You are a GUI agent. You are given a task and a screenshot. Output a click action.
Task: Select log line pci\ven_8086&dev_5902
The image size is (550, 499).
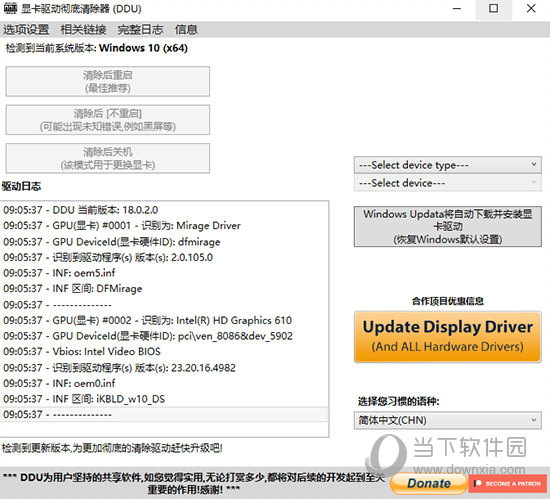click(163, 336)
